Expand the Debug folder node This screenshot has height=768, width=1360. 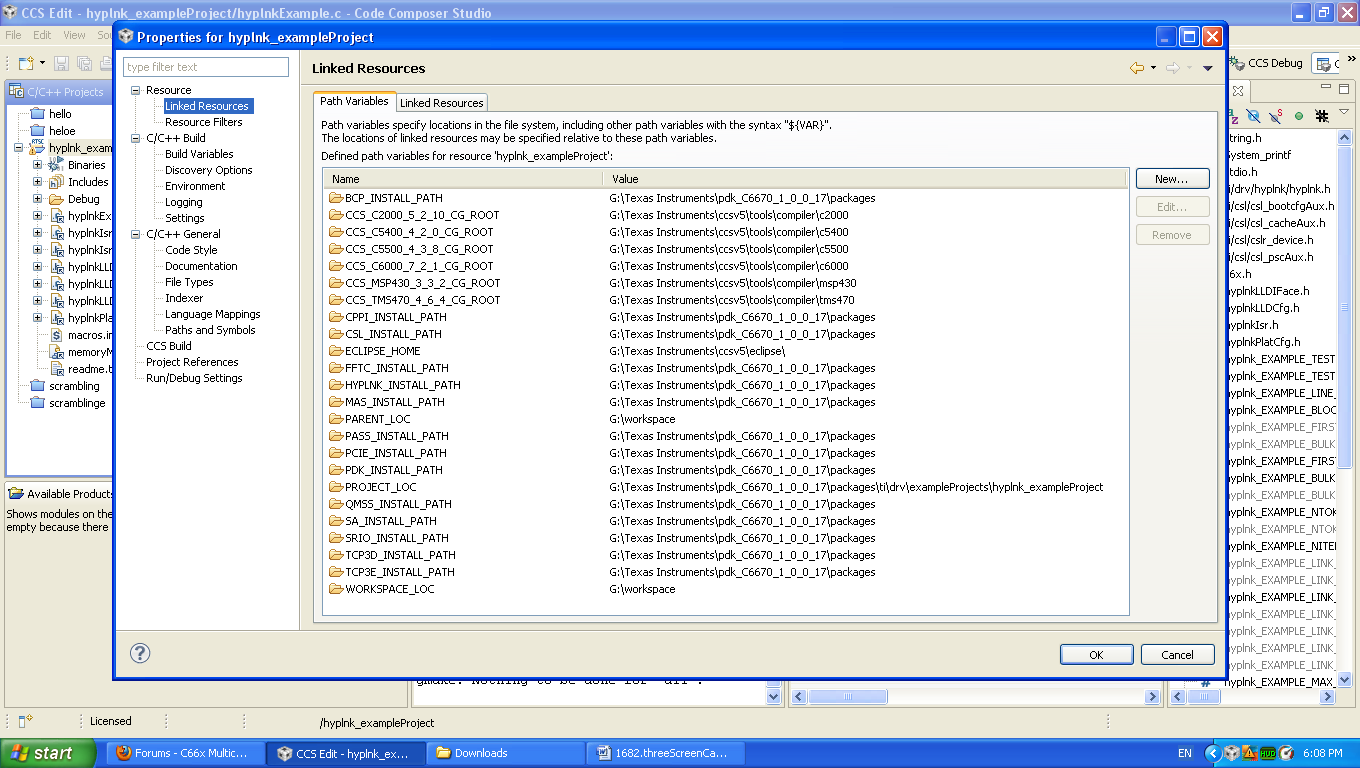coord(38,199)
